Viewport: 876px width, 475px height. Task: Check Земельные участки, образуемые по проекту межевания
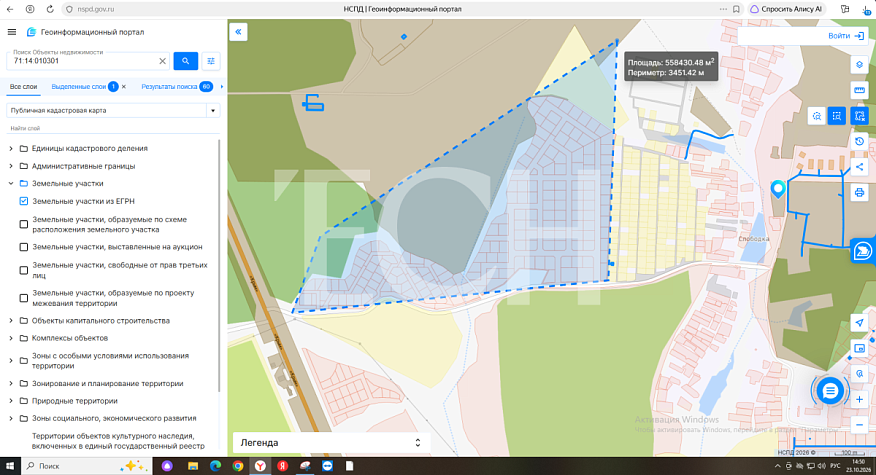[23, 298]
